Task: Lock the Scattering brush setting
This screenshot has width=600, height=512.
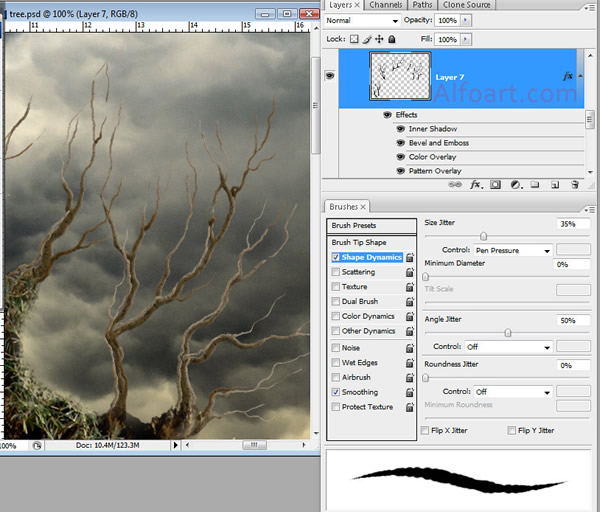Action: click(410, 272)
